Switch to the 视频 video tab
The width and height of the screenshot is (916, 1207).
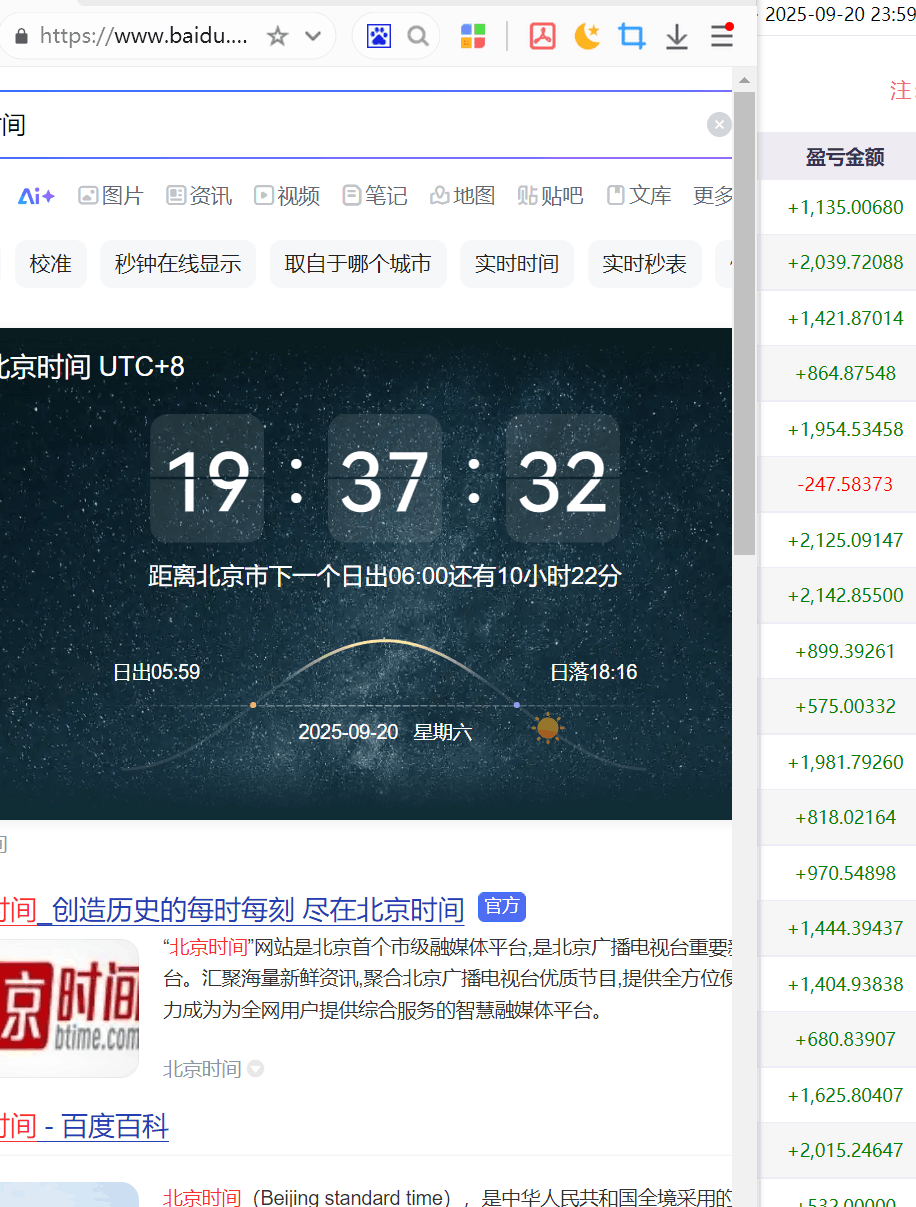point(287,196)
